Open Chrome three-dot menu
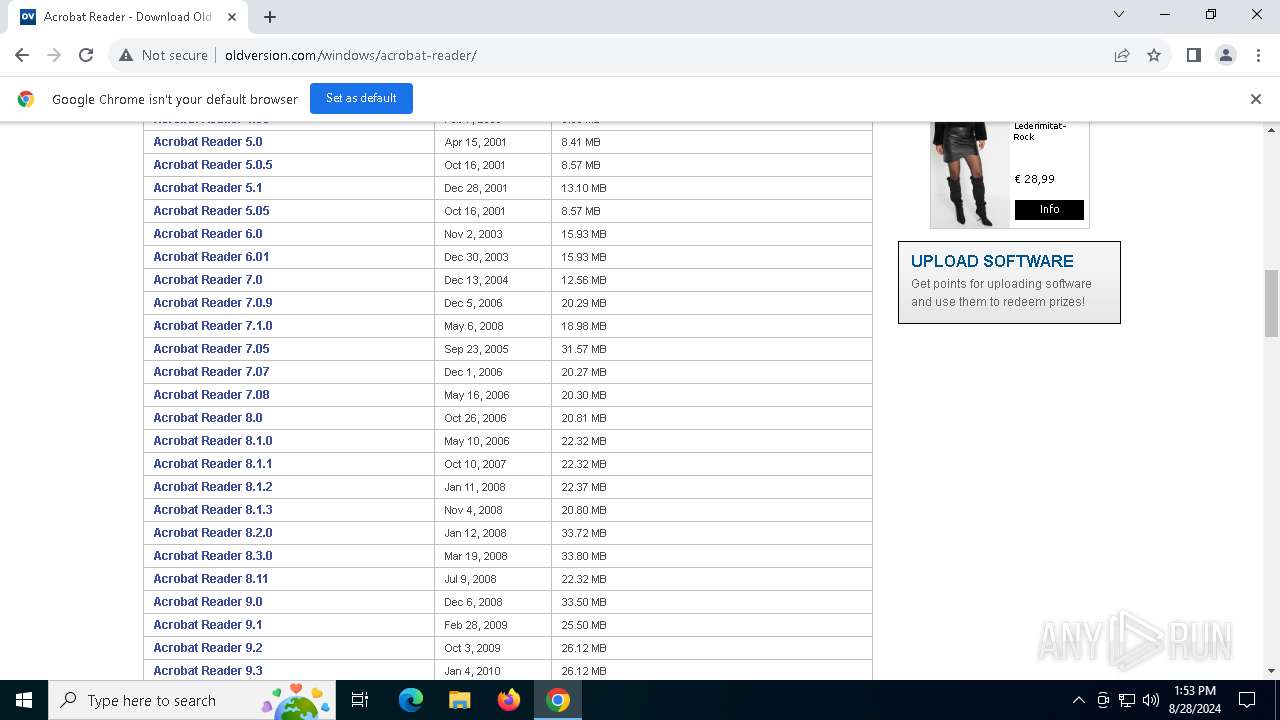The height and width of the screenshot is (720, 1280). (1258, 55)
